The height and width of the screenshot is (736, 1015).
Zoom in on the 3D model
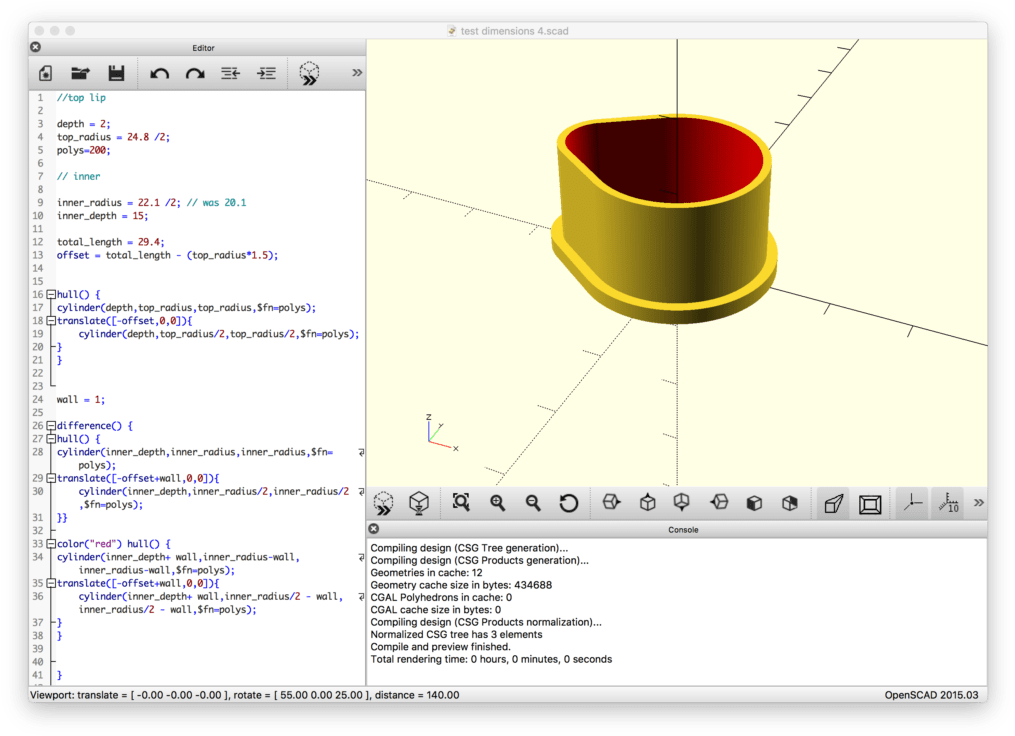coord(497,503)
